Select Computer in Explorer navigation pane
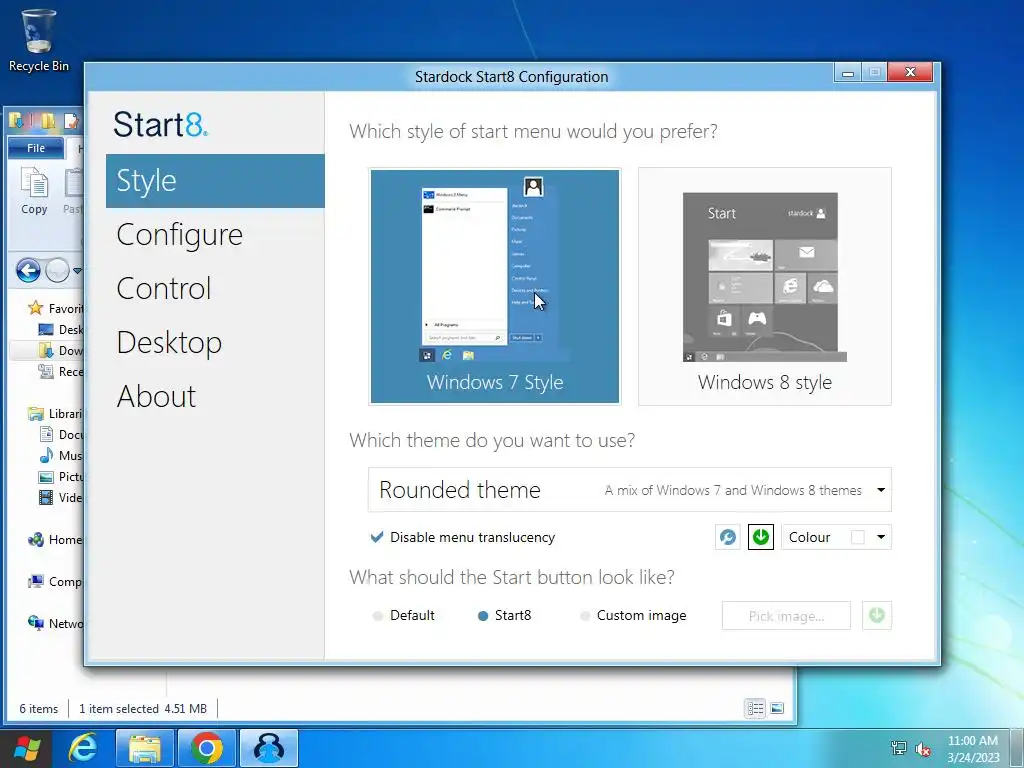The width and height of the screenshot is (1024, 768). click(x=56, y=582)
